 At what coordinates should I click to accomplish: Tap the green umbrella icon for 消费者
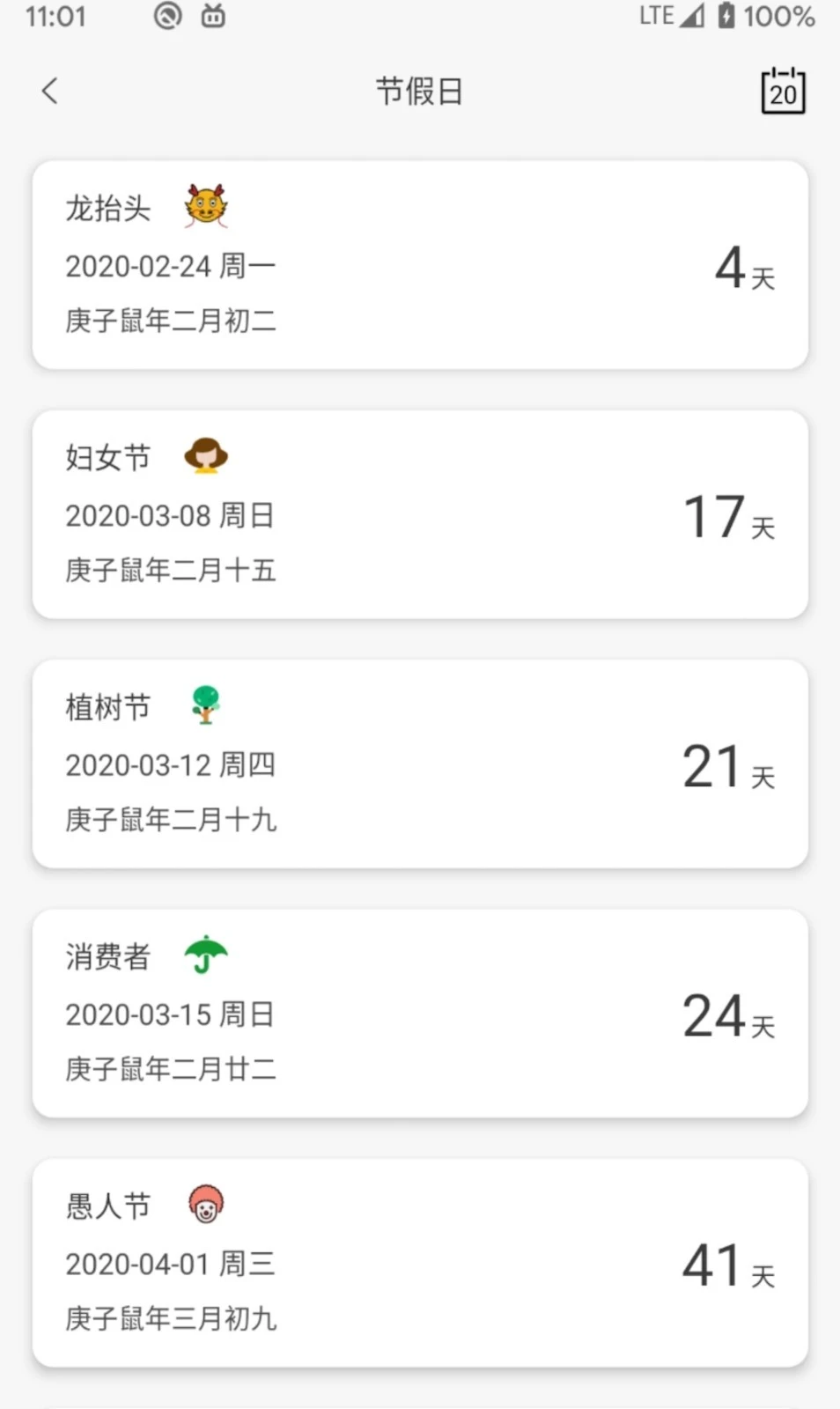click(x=206, y=955)
